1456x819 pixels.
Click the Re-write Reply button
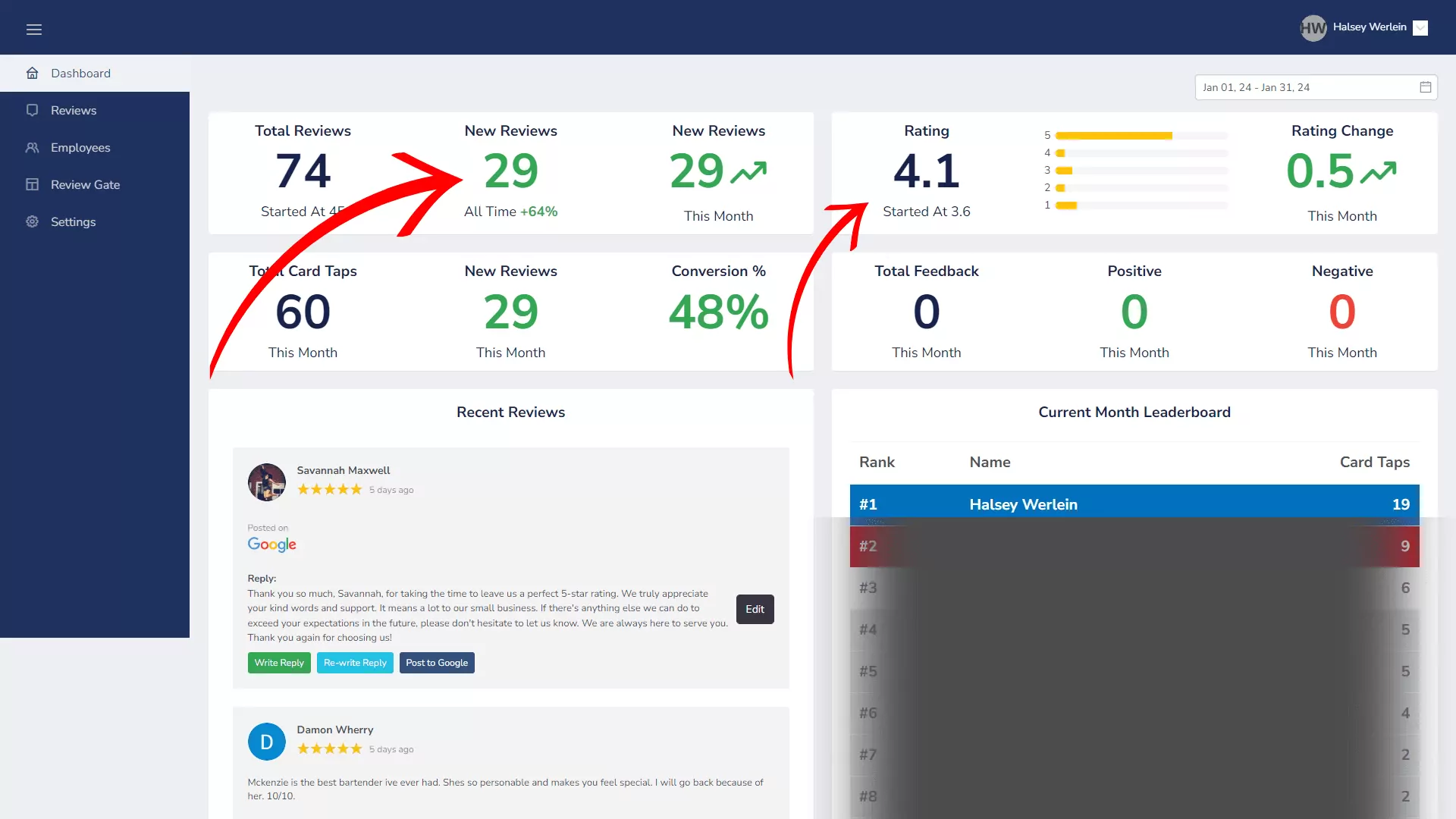[x=355, y=663]
